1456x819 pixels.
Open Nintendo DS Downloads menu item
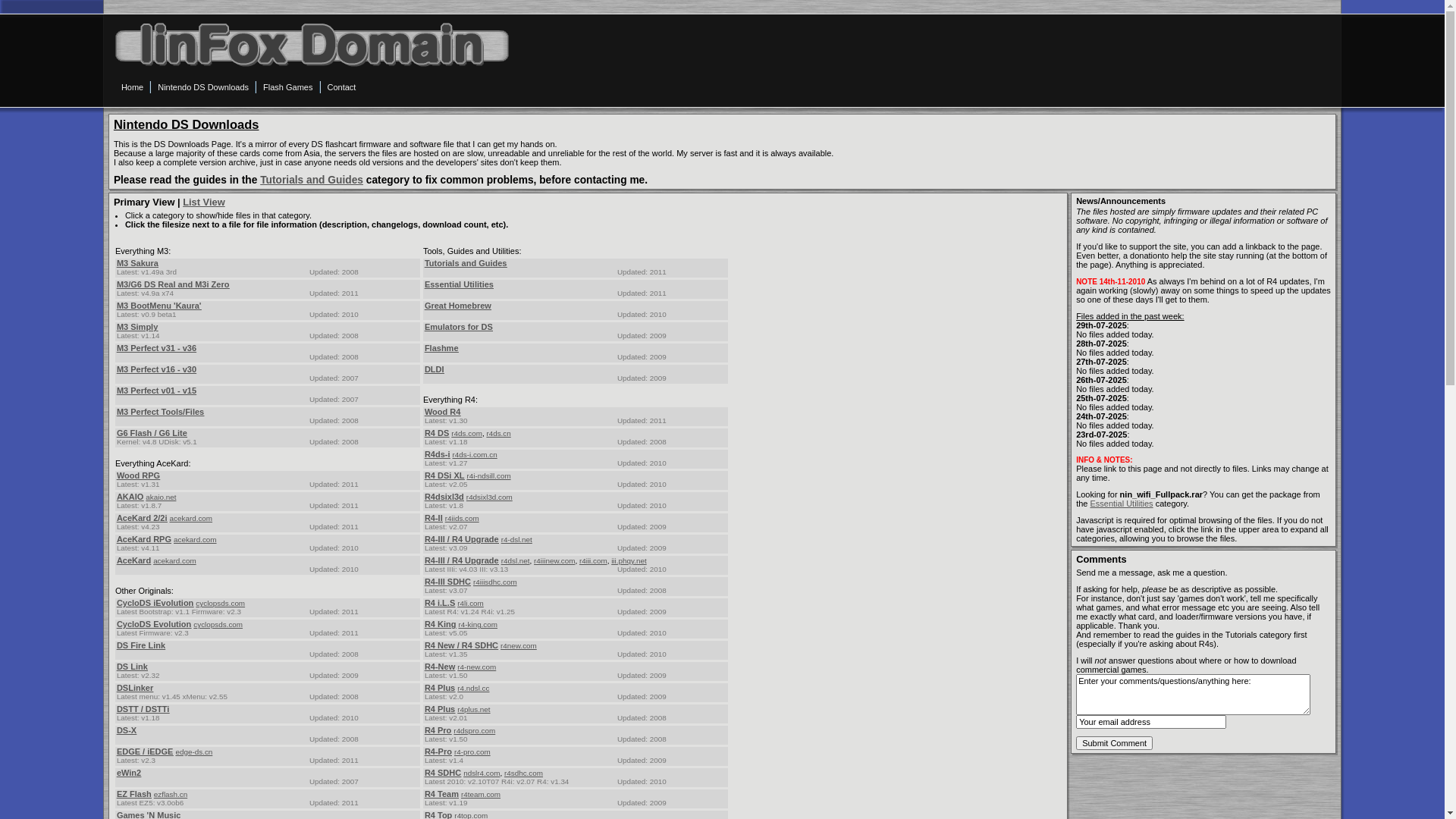(x=203, y=87)
